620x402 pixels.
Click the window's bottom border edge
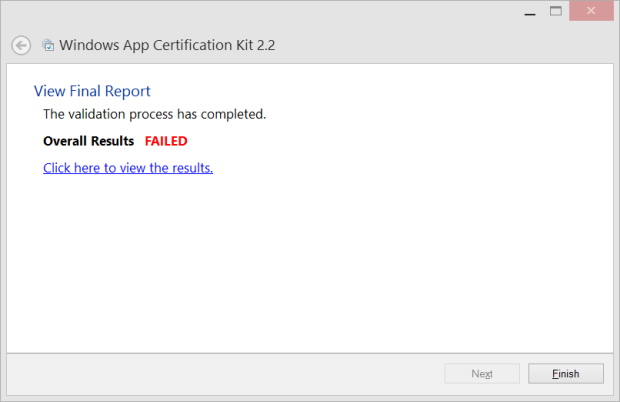(x=310, y=399)
